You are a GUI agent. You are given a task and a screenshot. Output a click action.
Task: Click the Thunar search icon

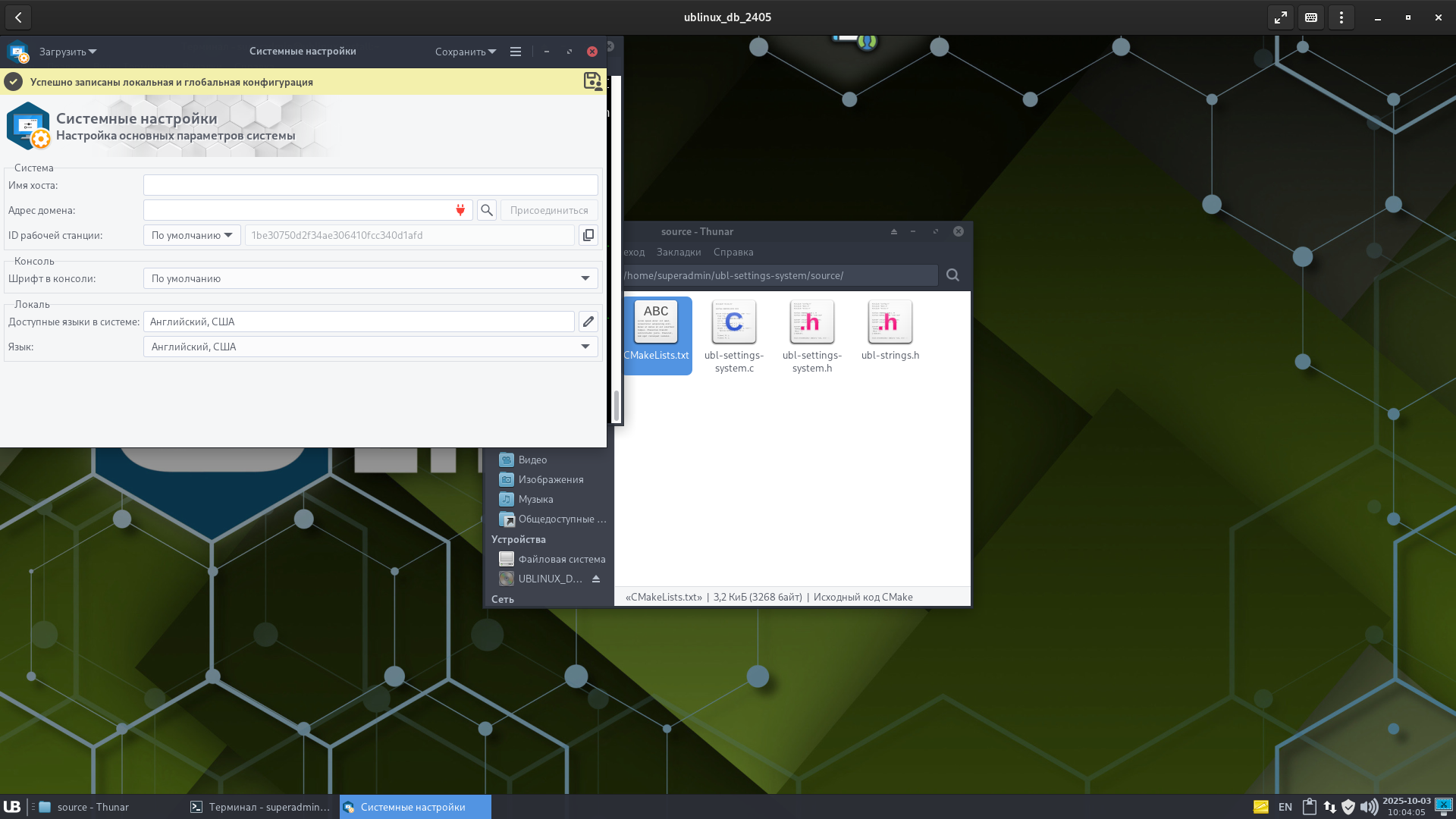coord(952,275)
